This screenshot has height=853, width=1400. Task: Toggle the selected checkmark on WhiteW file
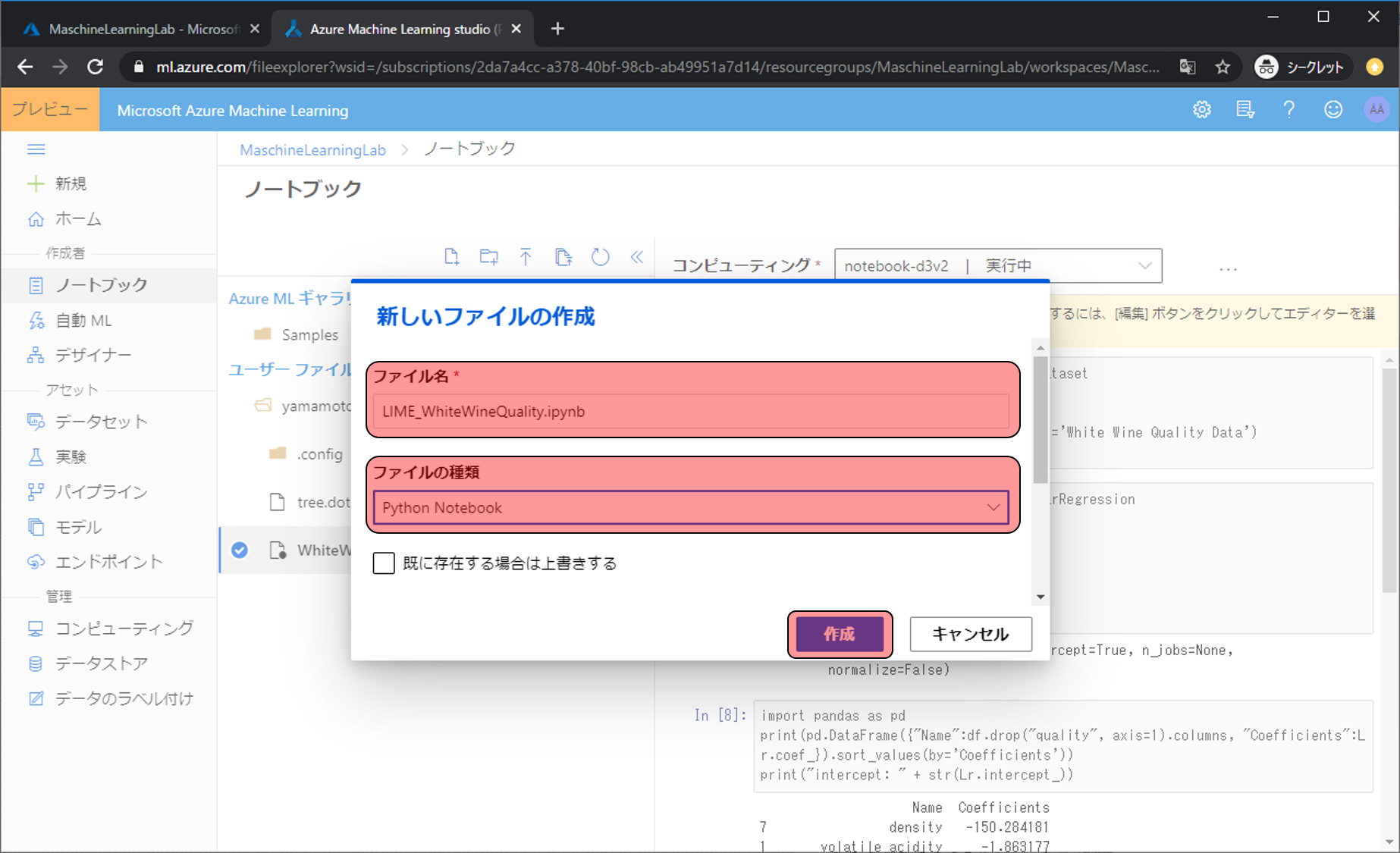(240, 550)
